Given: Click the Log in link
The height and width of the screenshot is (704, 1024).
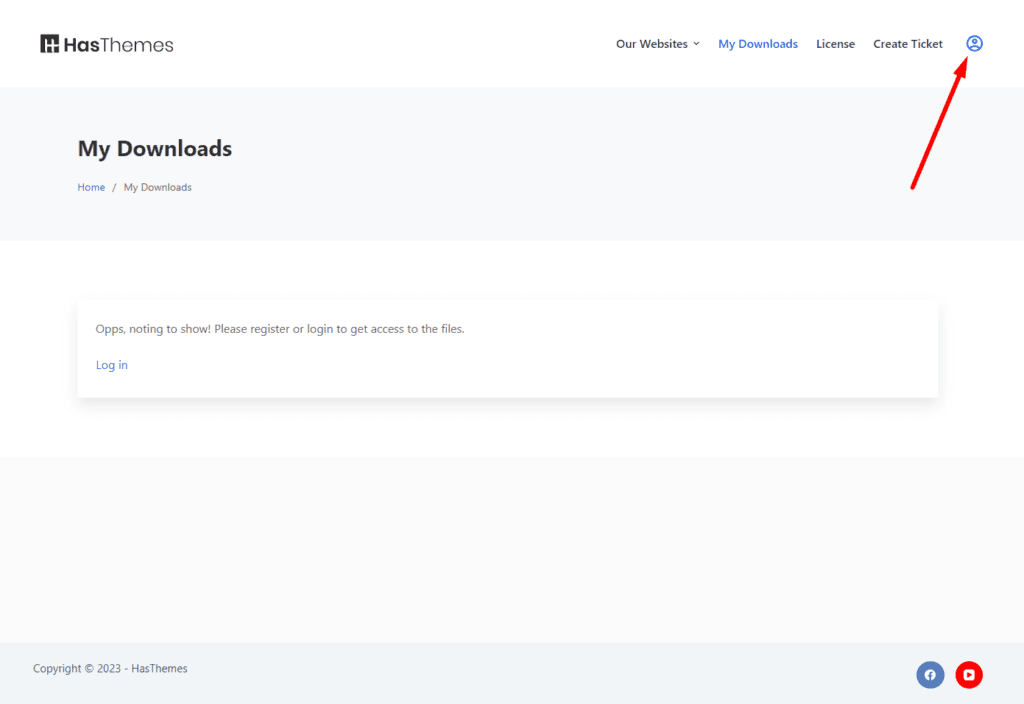Looking at the screenshot, I should click(x=112, y=365).
